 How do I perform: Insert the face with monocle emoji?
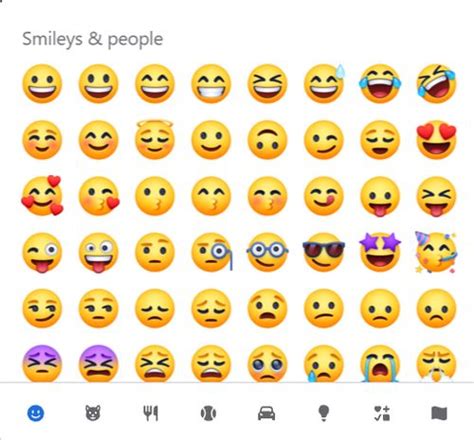pos(212,252)
